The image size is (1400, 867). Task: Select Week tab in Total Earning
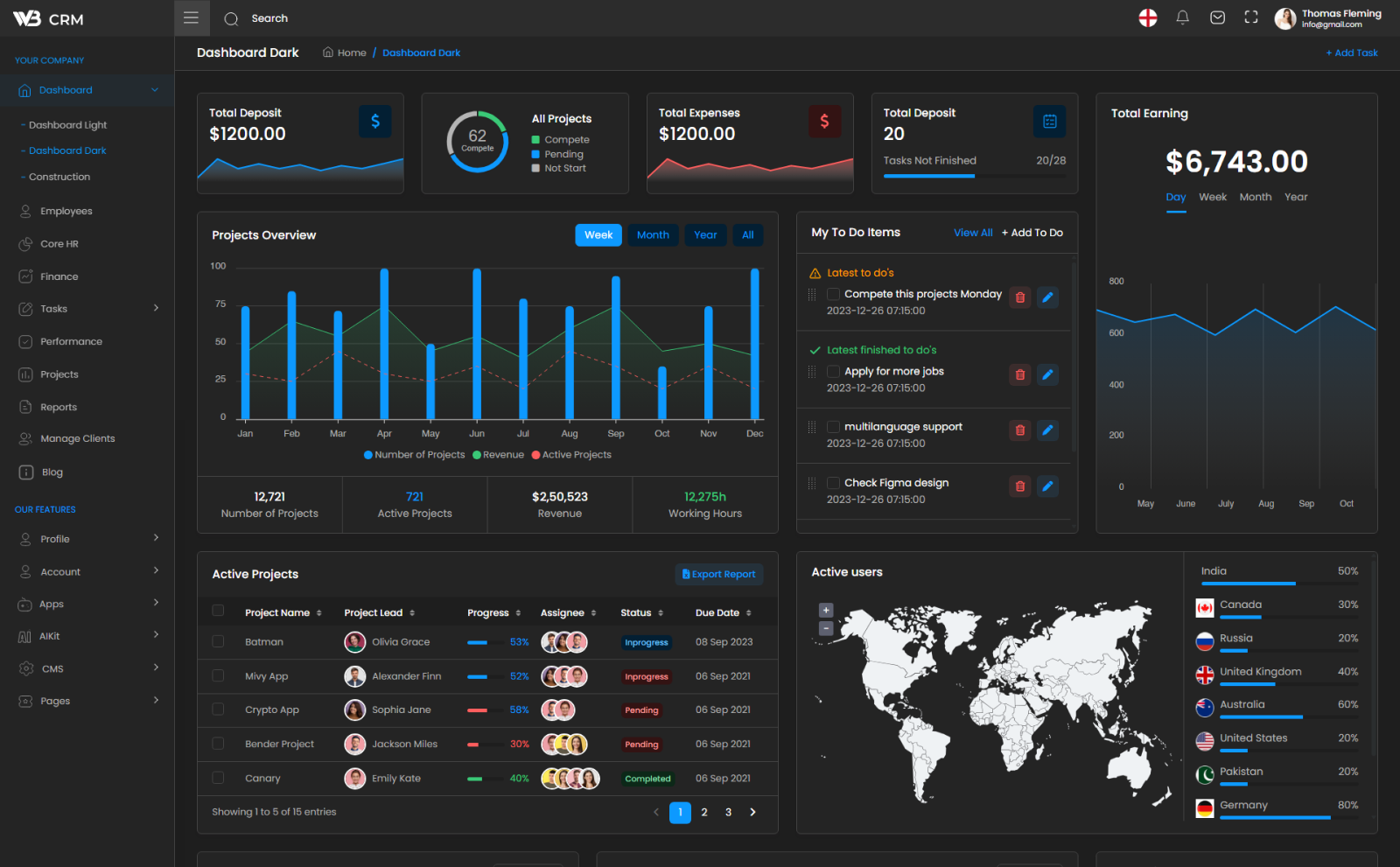[1213, 198]
